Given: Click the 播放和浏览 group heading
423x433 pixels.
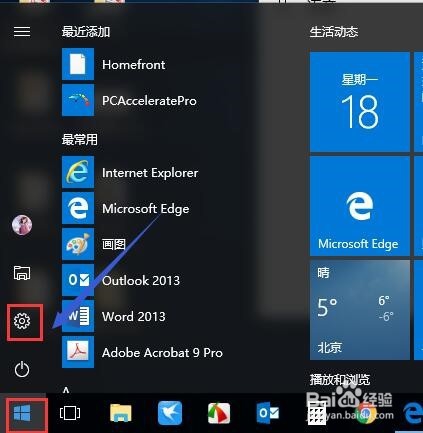Looking at the screenshot, I should tap(340, 380).
